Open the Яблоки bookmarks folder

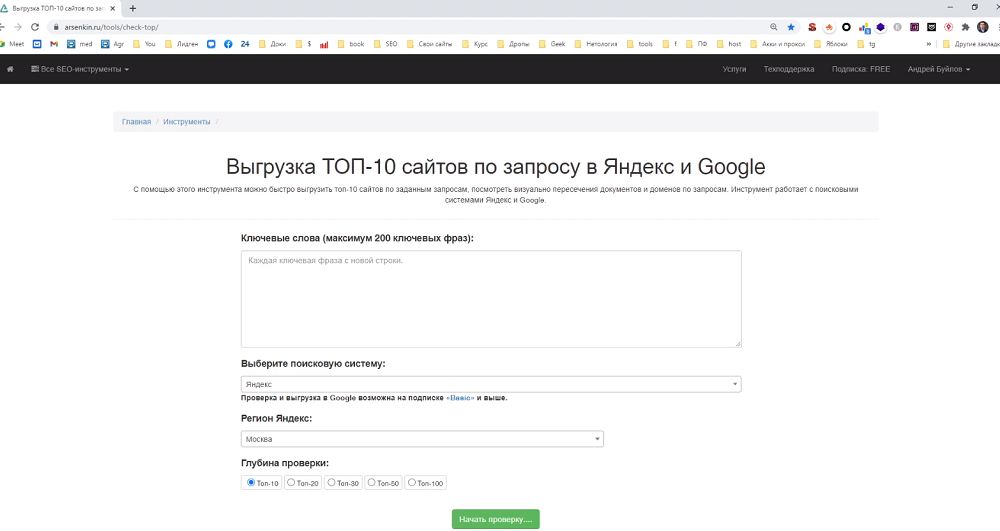830,44
